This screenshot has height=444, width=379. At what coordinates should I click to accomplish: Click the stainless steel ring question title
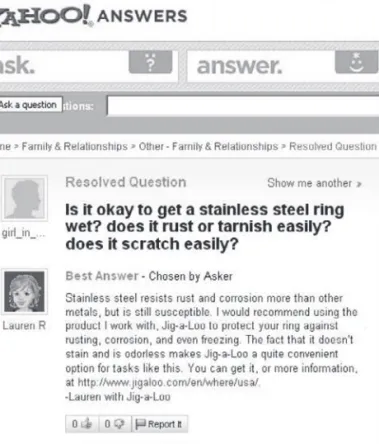click(x=205, y=227)
